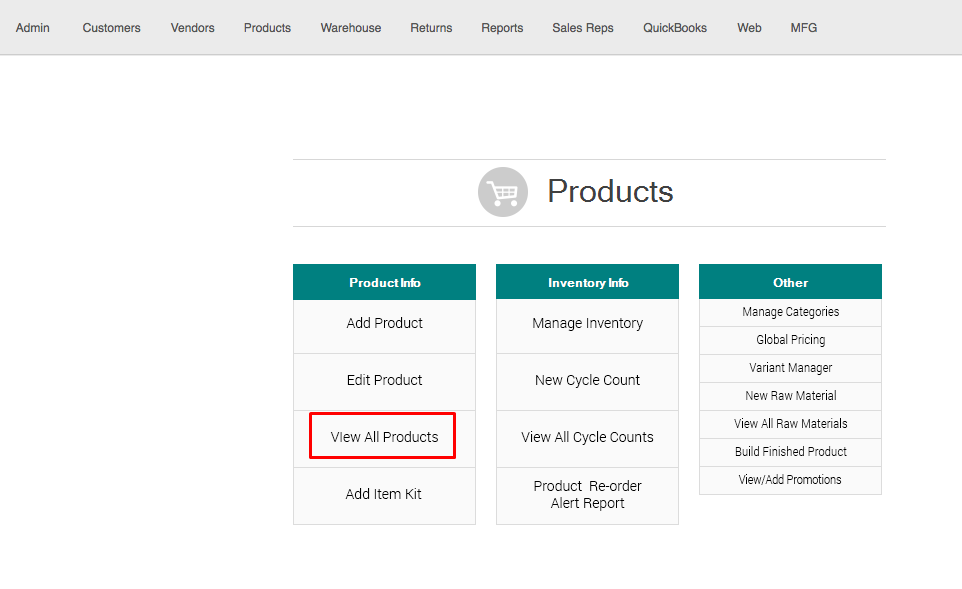The image size is (962, 589).
Task: Open Manage Inventory
Action: coord(587,323)
